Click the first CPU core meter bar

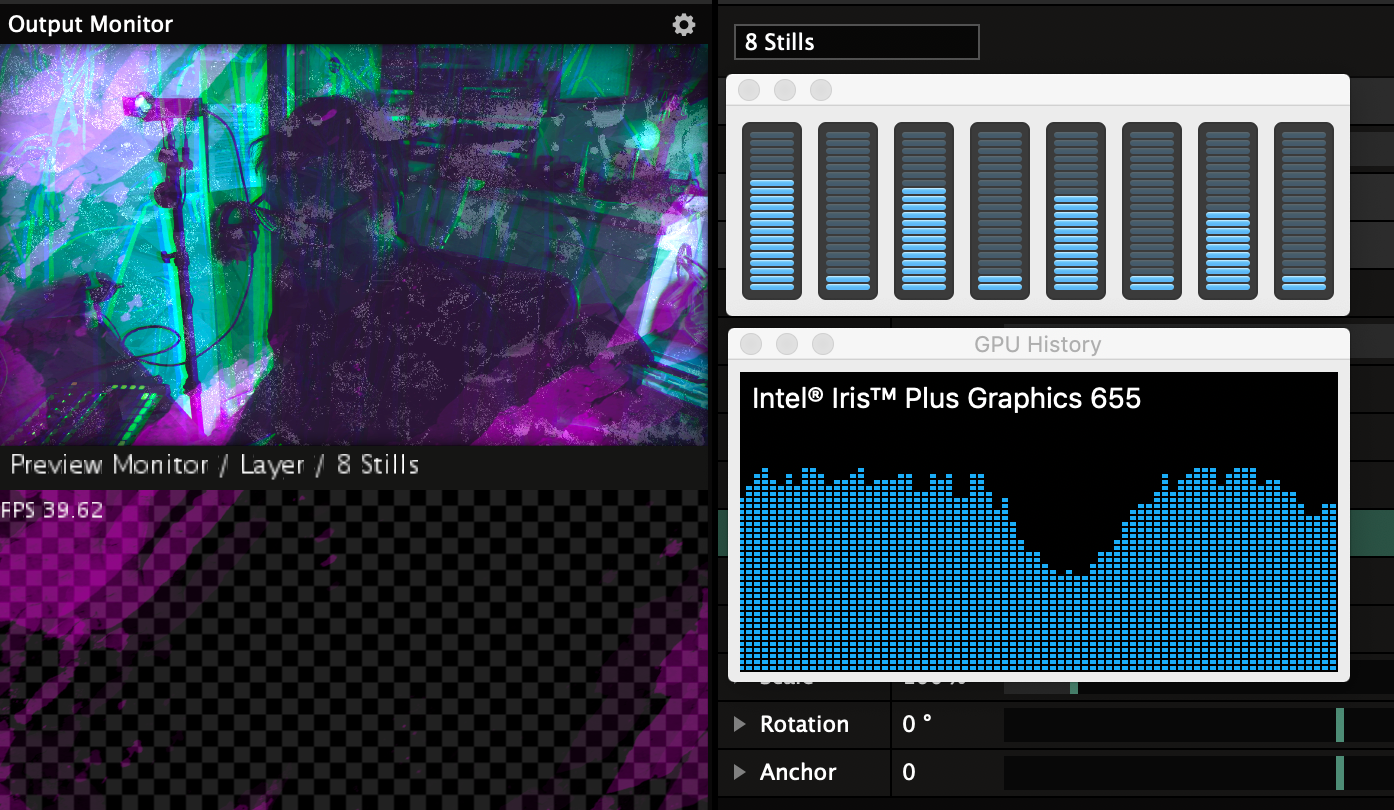(771, 210)
